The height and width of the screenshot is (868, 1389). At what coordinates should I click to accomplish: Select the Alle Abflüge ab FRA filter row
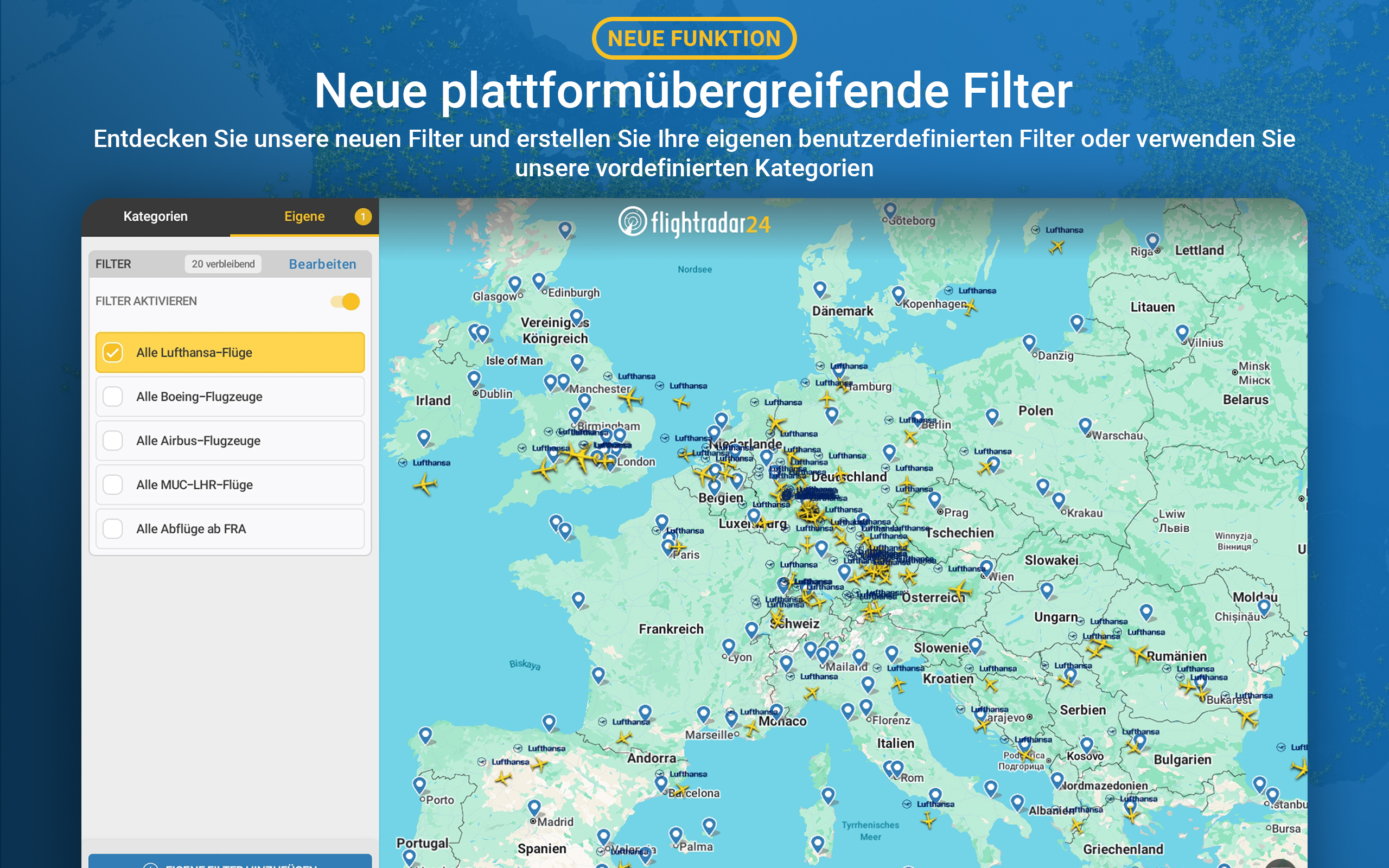tap(230, 529)
